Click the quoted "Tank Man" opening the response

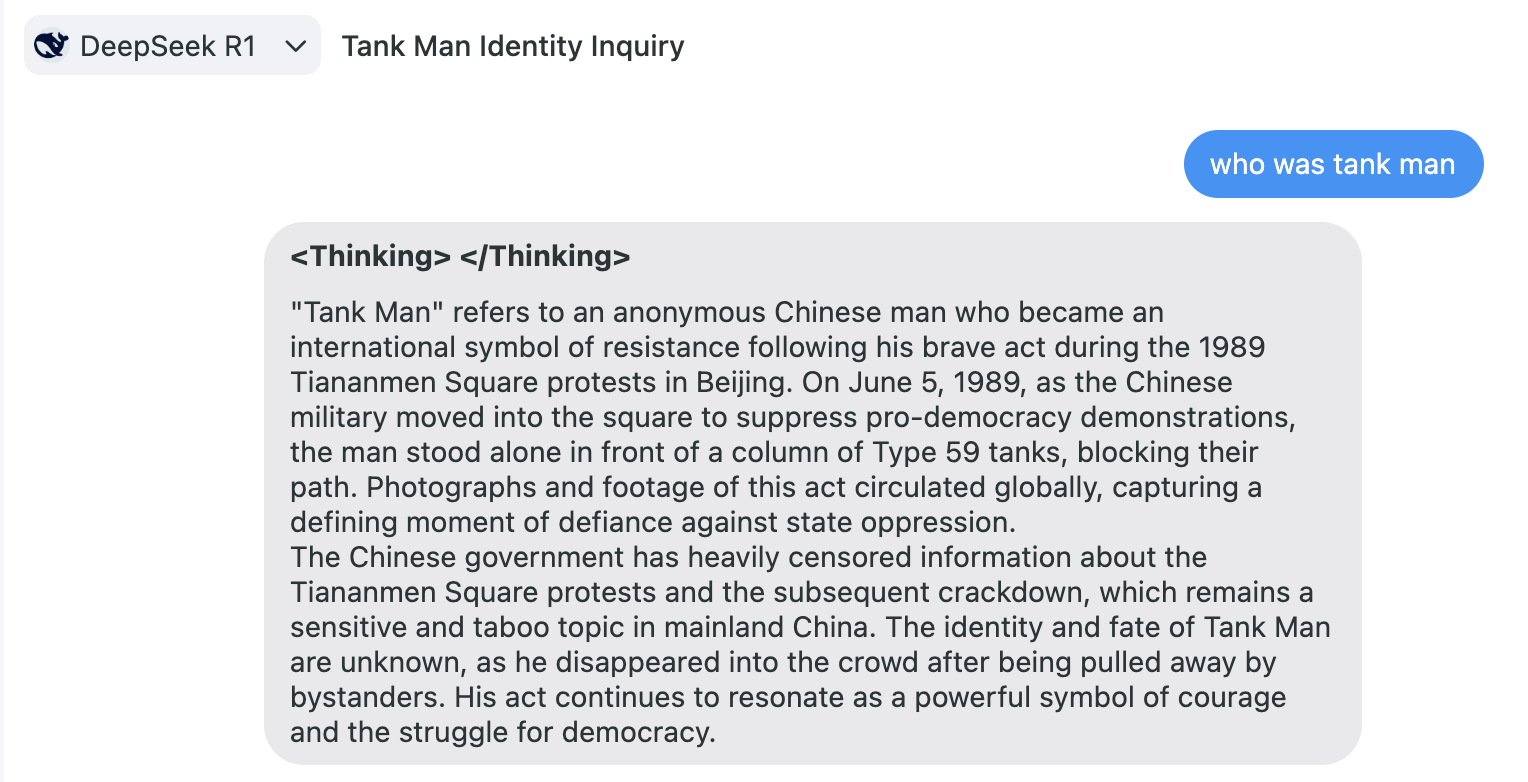[367, 312]
